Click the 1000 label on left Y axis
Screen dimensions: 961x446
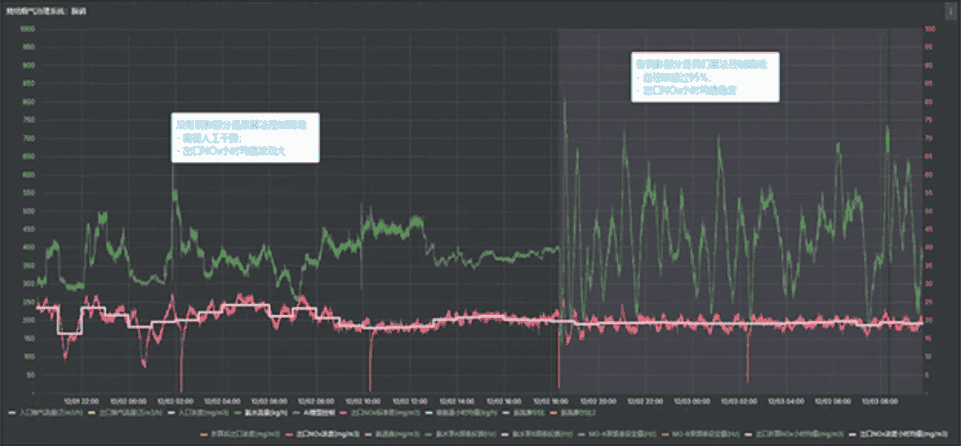click(x=26, y=29)
